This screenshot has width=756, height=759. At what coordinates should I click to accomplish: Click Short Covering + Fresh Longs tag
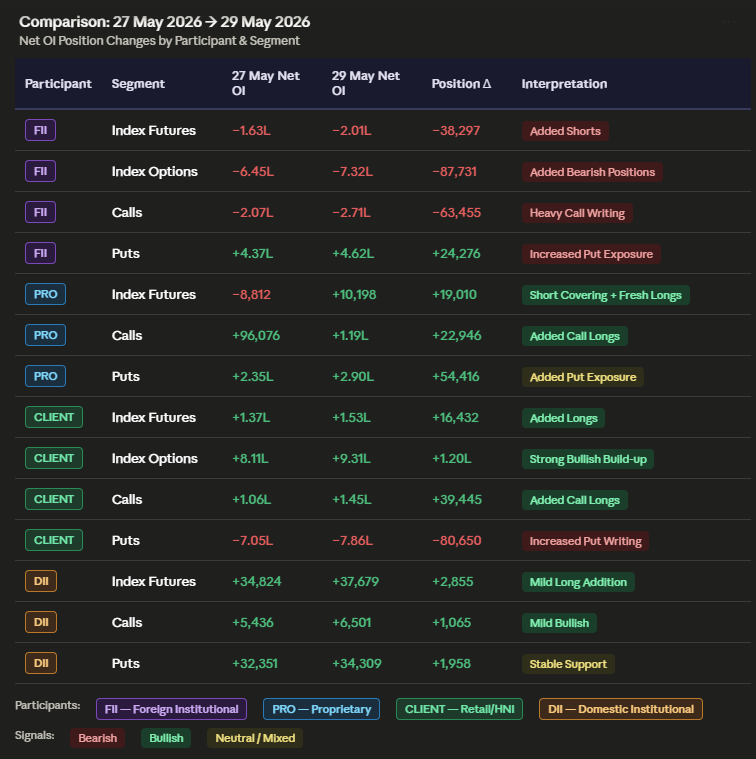pyautogui.click(x=605, y=295)
